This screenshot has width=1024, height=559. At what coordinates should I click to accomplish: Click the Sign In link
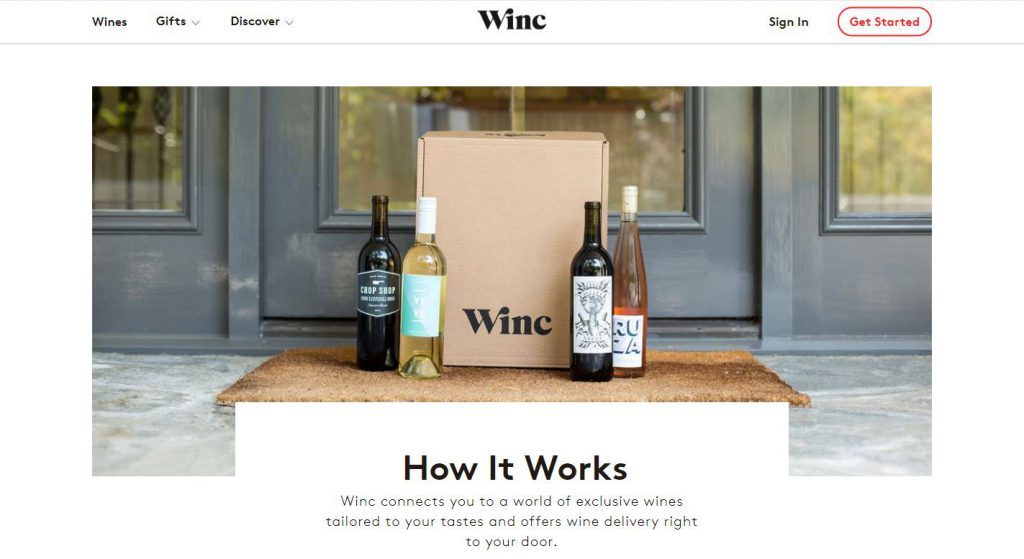click(788, 22)
